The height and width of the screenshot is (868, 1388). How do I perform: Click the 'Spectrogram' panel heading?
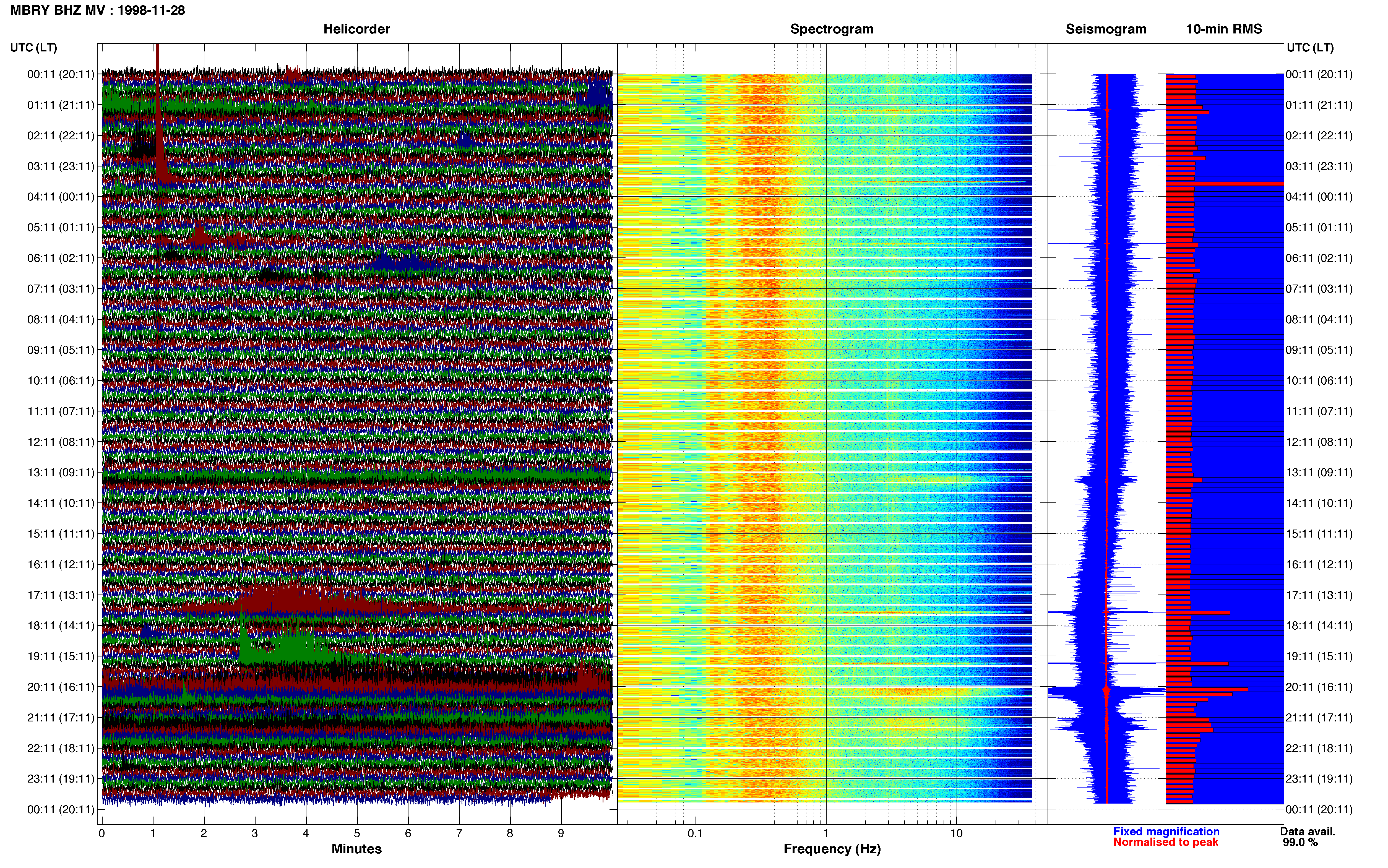click(x=832, y=29)
